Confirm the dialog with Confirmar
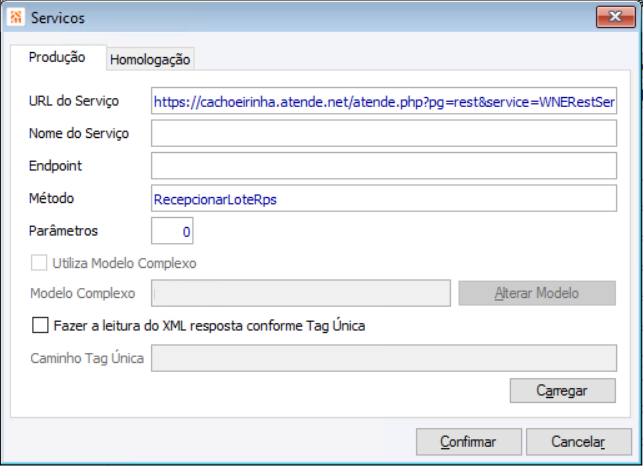Viewport: 643px width, 466px height. coord(468,442)
